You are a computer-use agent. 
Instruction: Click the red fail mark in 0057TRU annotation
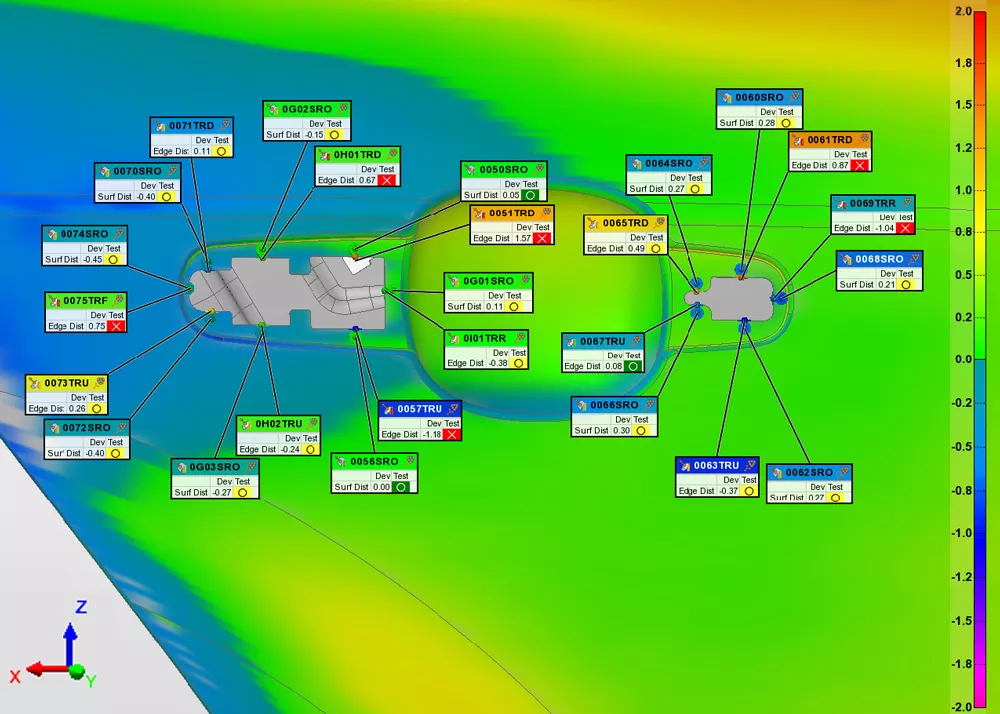coord(452,435)
